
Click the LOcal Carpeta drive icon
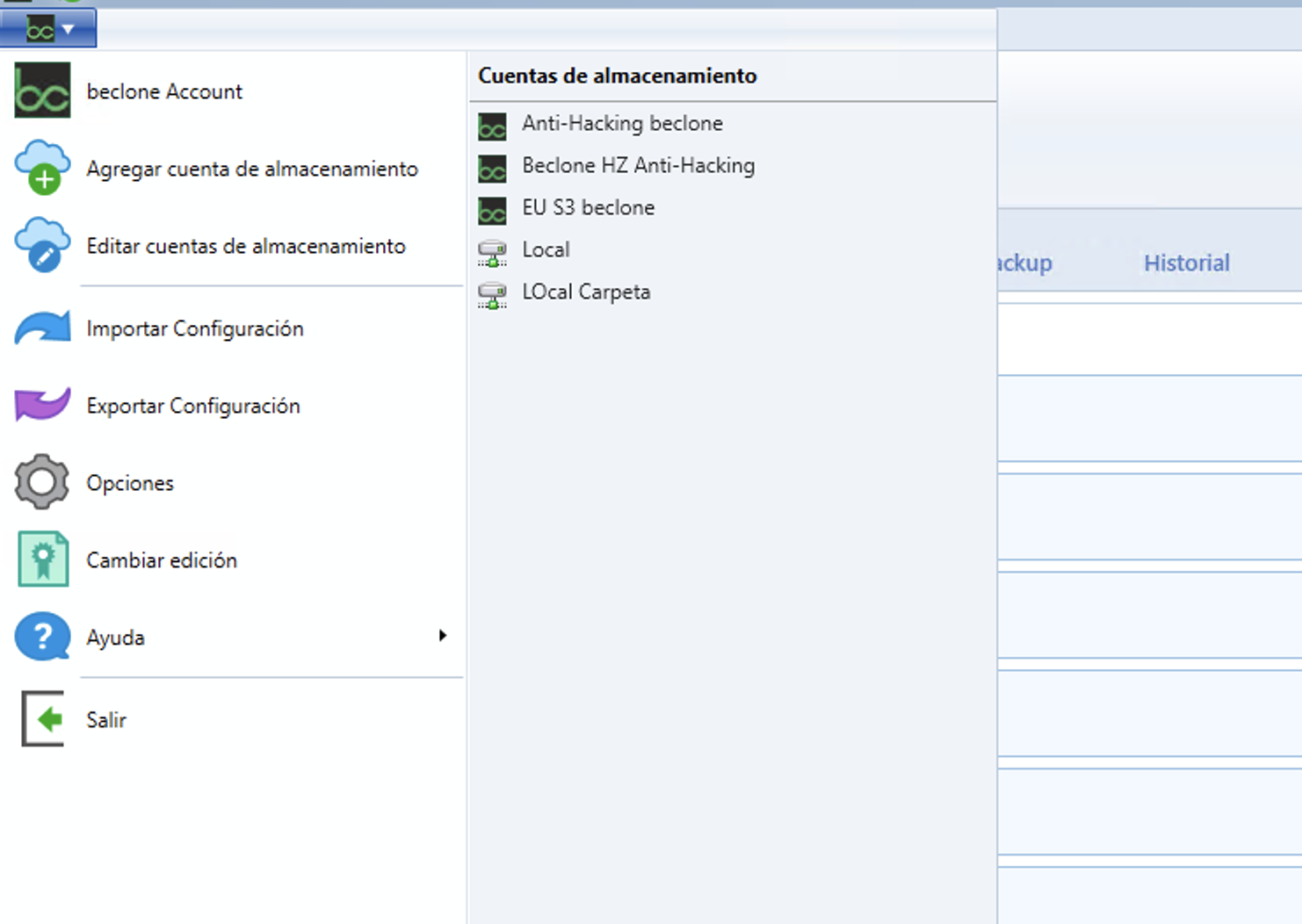tap(492, 295)
